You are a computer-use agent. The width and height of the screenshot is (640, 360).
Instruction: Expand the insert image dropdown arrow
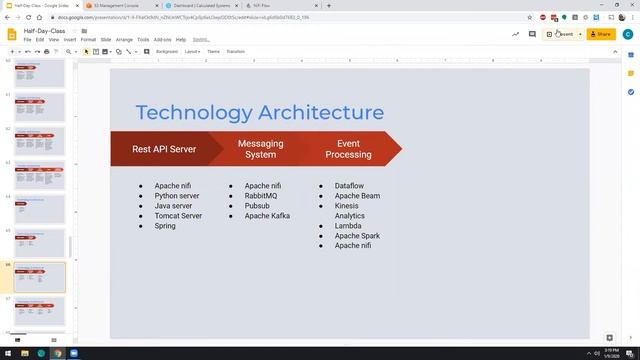[x=111, y=52]
